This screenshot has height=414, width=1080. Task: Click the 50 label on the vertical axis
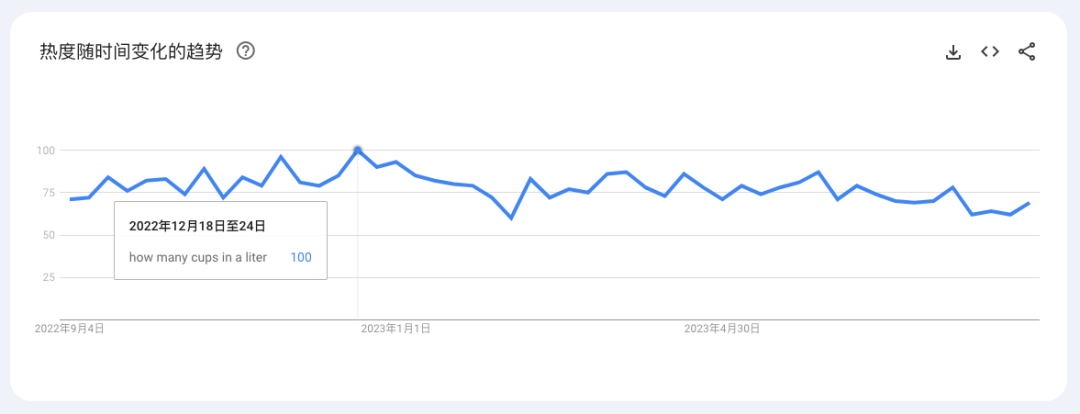click(x=47, y=235)
